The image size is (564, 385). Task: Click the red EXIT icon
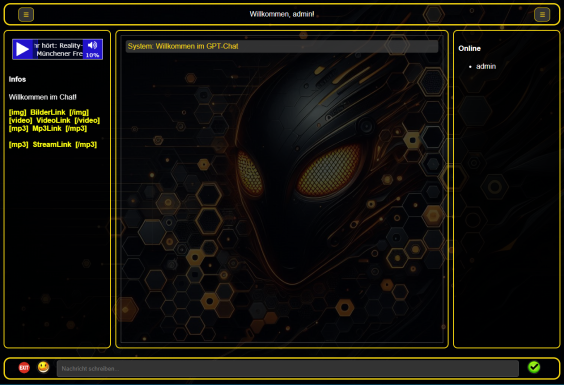pyautogui.click(x=24, y=368)
